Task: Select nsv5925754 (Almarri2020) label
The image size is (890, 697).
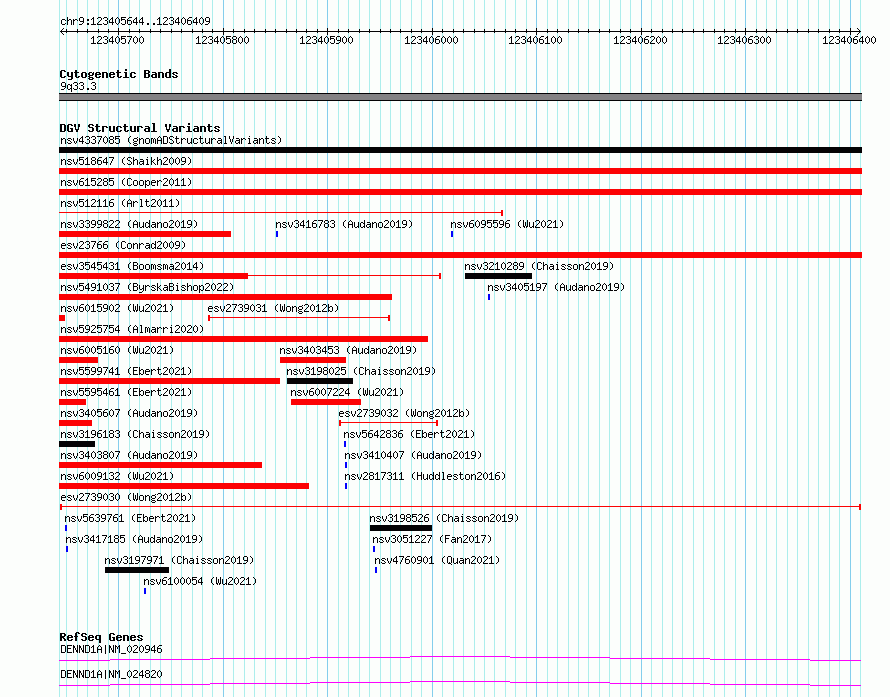Action: 132,329
